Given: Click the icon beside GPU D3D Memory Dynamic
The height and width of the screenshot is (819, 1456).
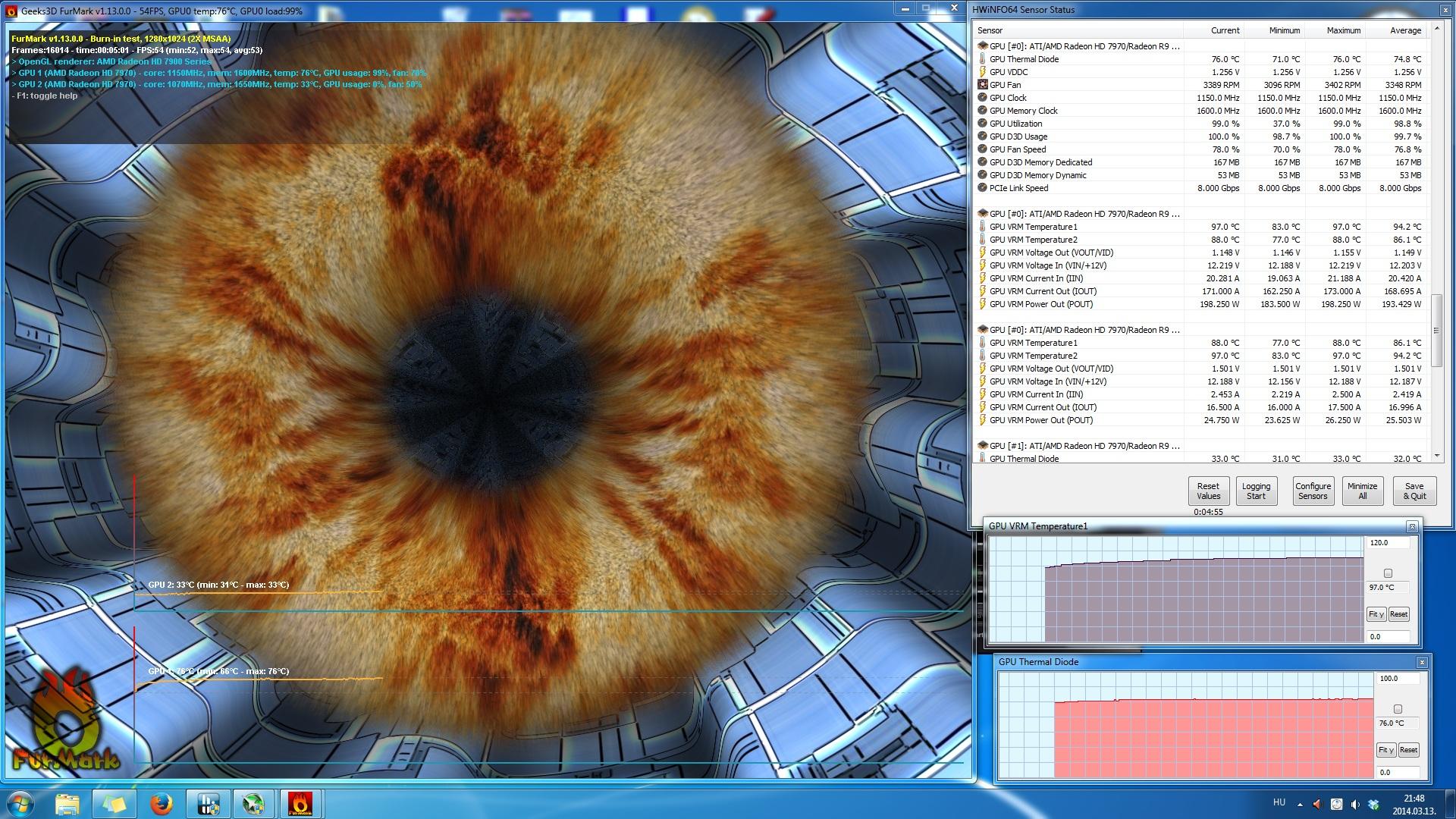Looking at the screenshot, I should tap(983, 175).
